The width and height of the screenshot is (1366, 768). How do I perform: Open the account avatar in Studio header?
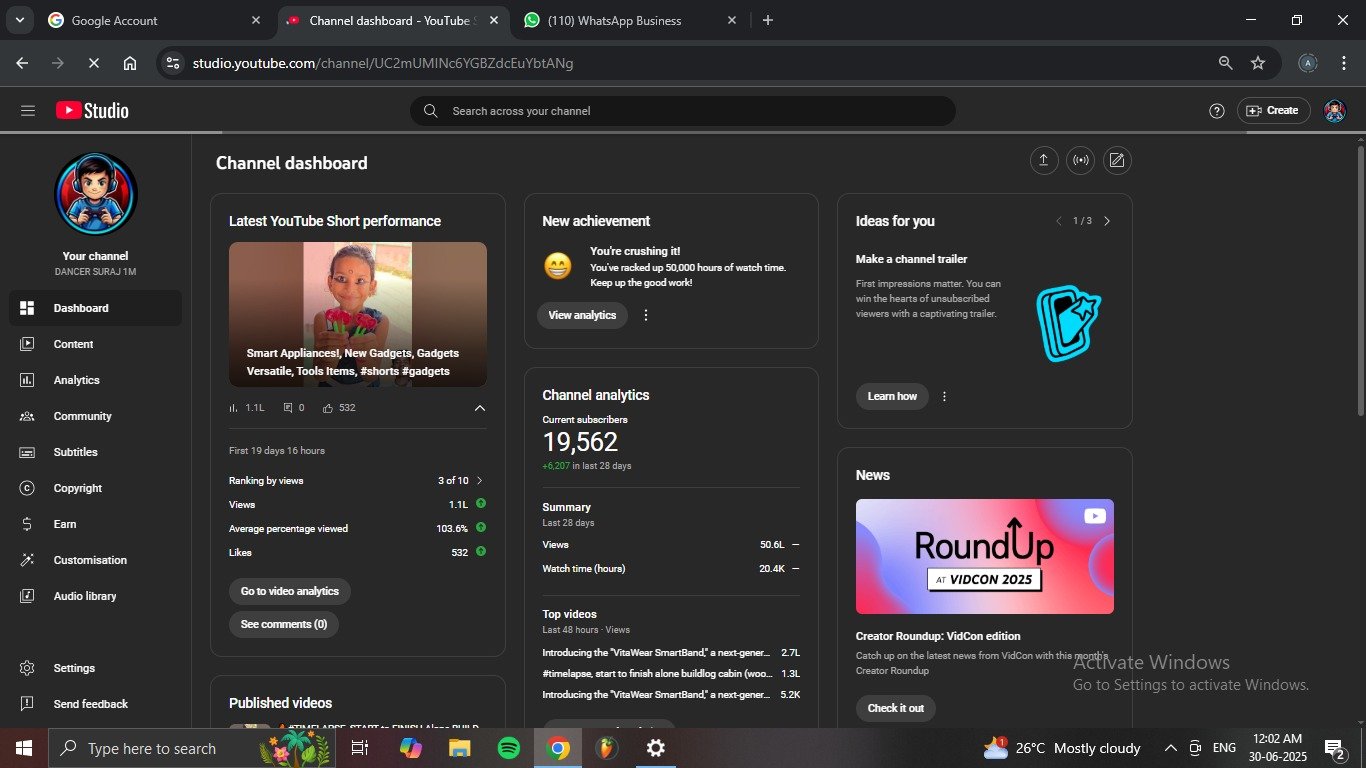coord(1335,111)
